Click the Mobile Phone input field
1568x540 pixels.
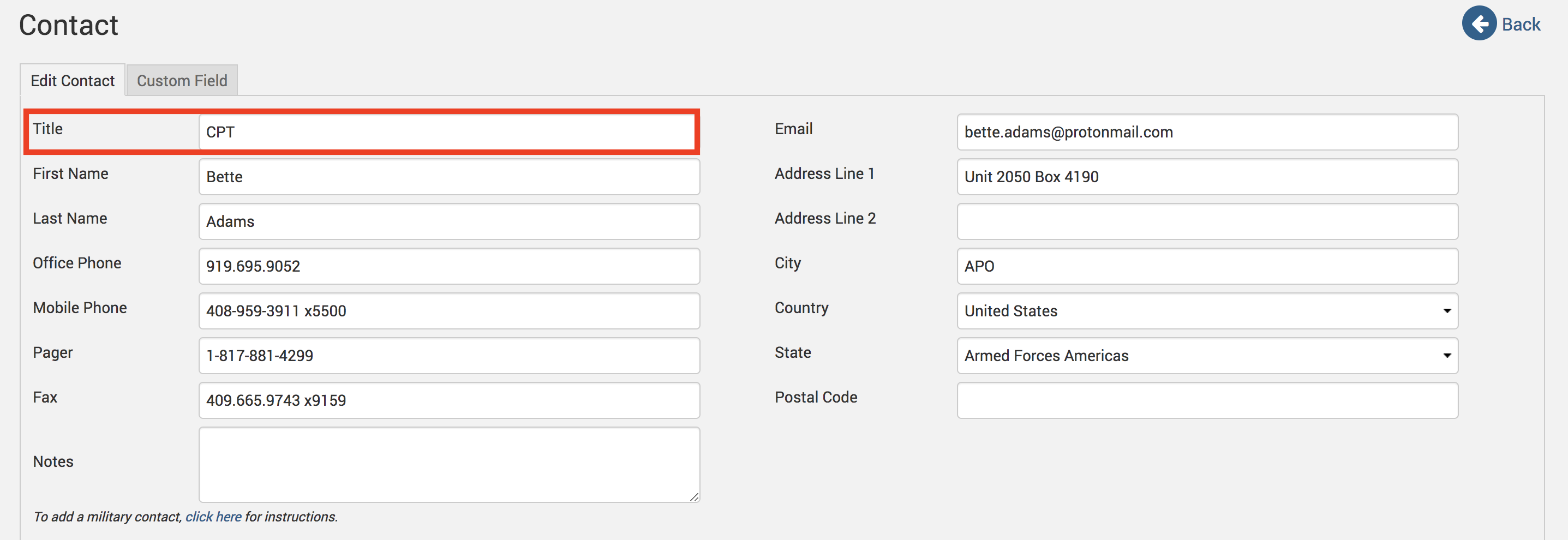click(x=449, y=311)
